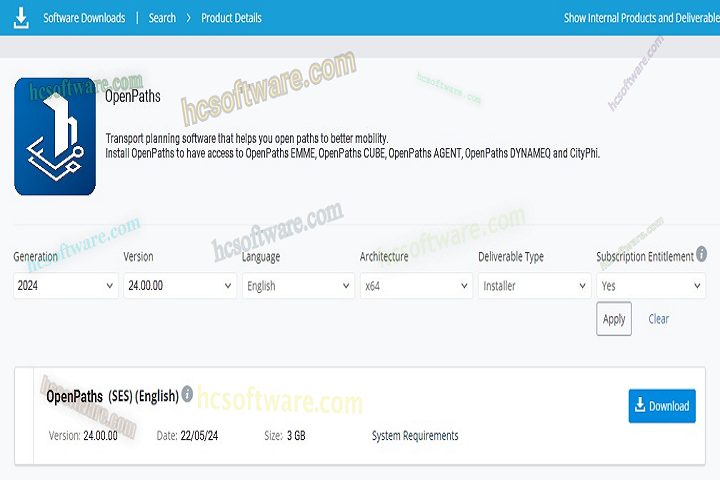Select Product Details breadcrumb
Viewport: 720px width, 480px height.
231,18
